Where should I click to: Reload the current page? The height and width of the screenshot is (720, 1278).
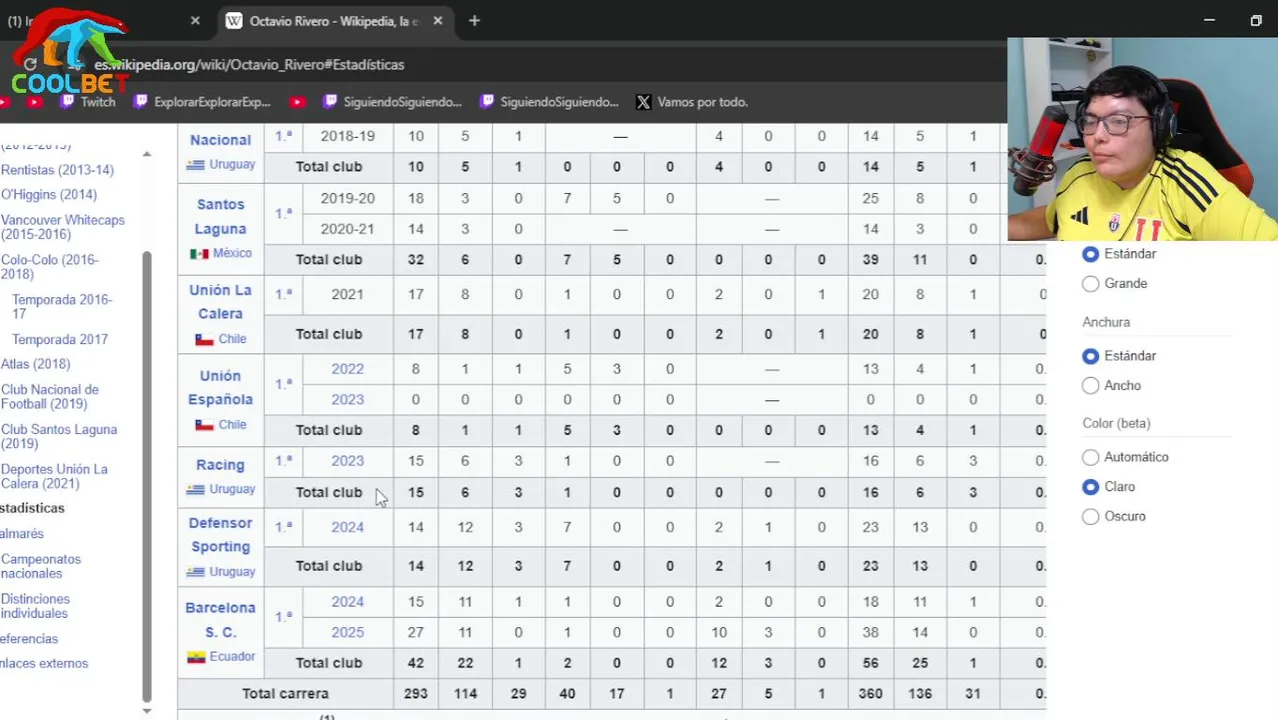[x=30, y=65]
